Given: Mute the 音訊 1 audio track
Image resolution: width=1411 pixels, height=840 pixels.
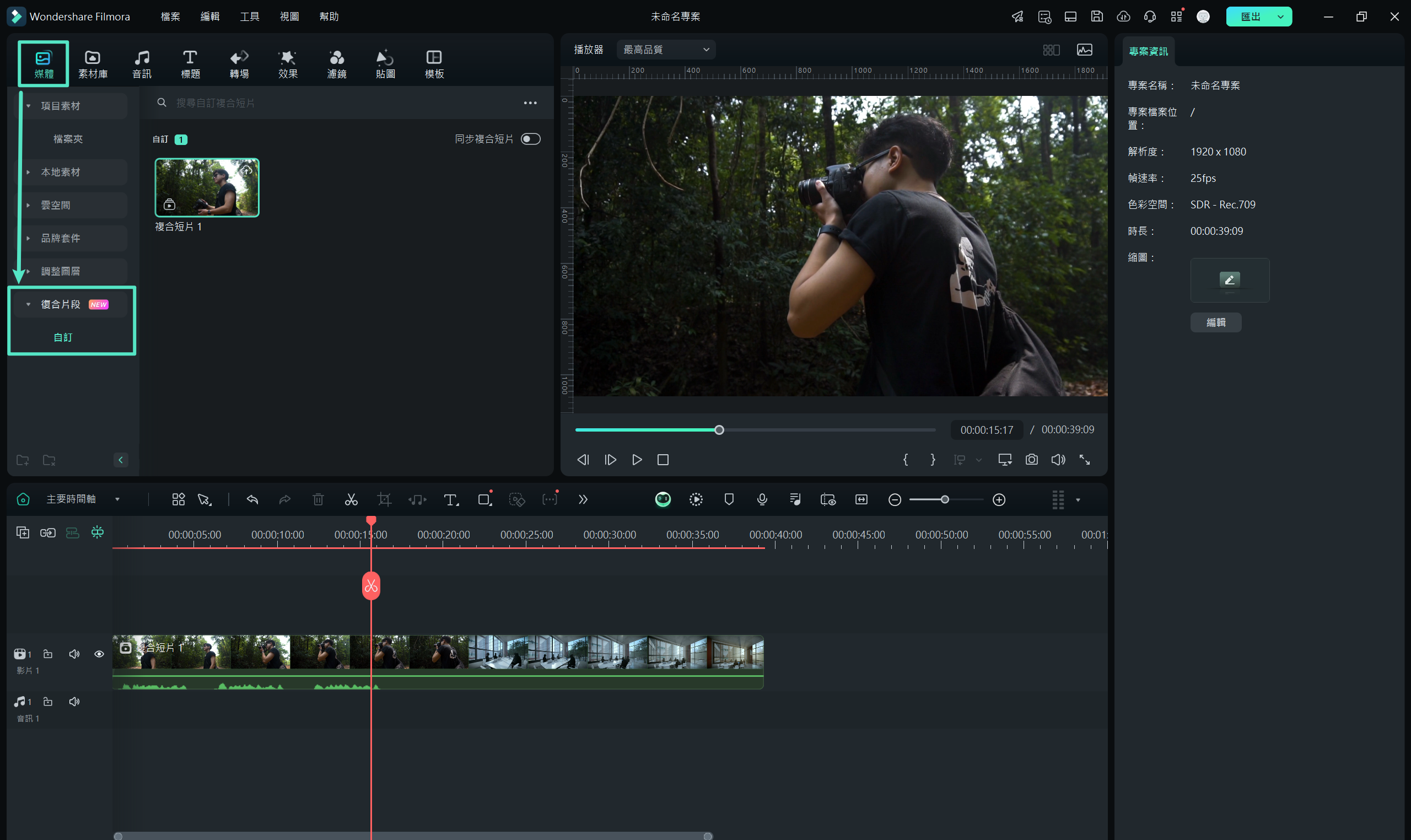Looking at the screenshot, I should 74,701.
